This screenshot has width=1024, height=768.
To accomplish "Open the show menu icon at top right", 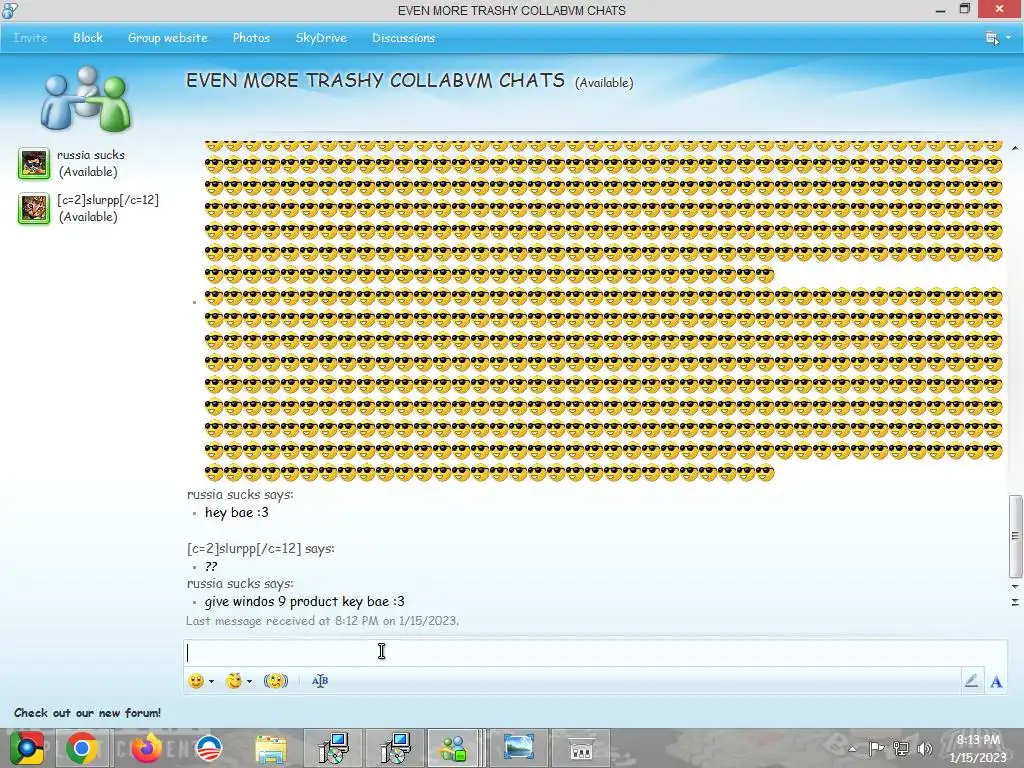I will tap(991, 38).
